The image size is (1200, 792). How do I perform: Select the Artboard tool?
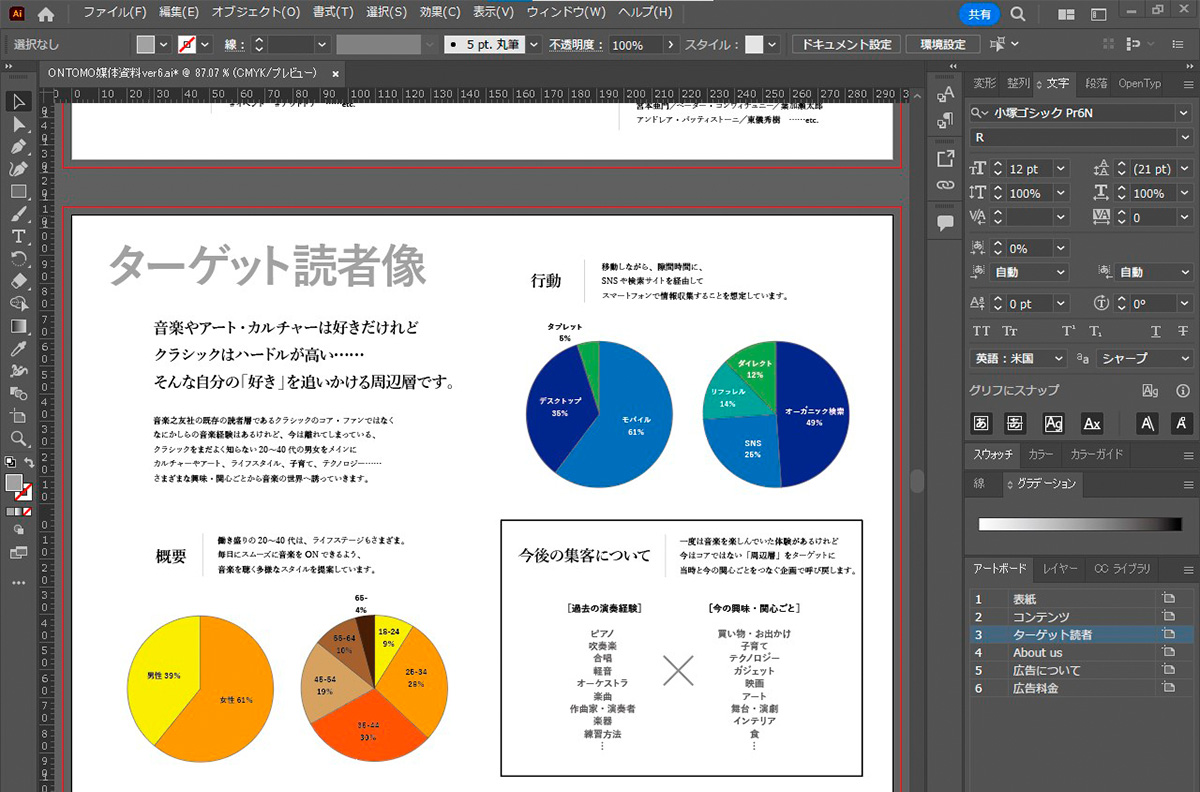point(19,415)
